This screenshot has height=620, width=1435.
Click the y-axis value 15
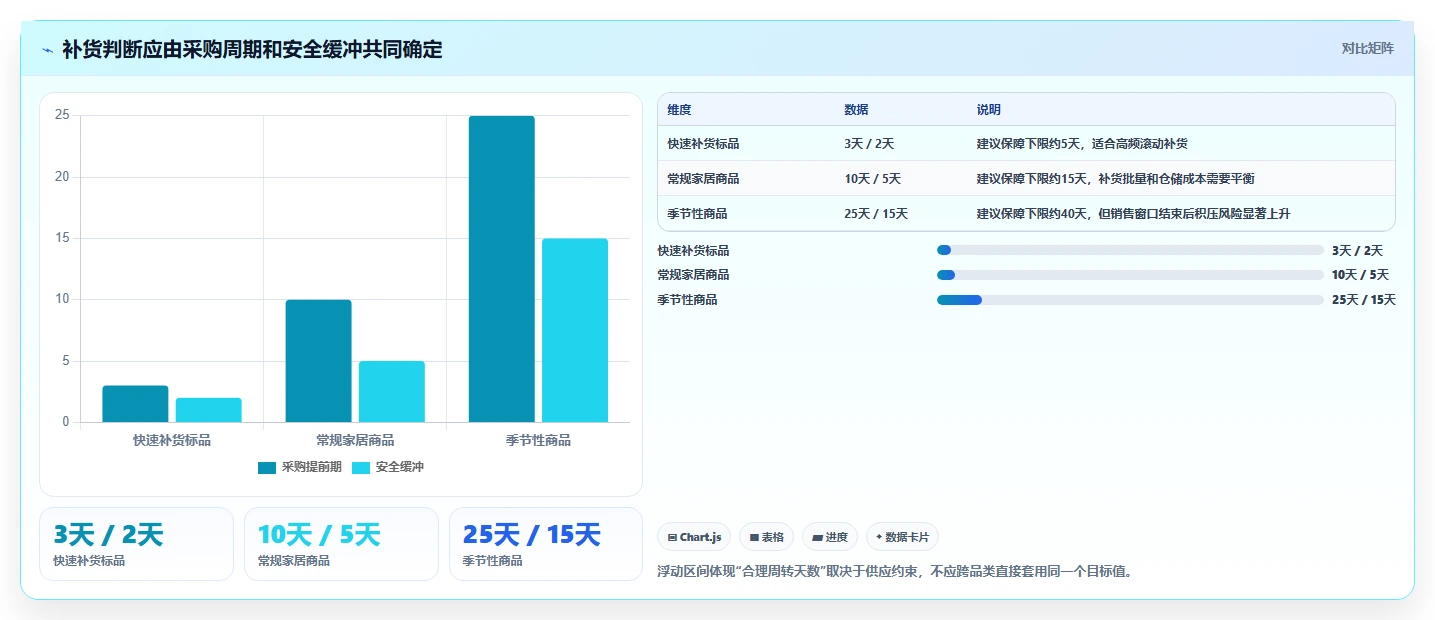point(62,238)
